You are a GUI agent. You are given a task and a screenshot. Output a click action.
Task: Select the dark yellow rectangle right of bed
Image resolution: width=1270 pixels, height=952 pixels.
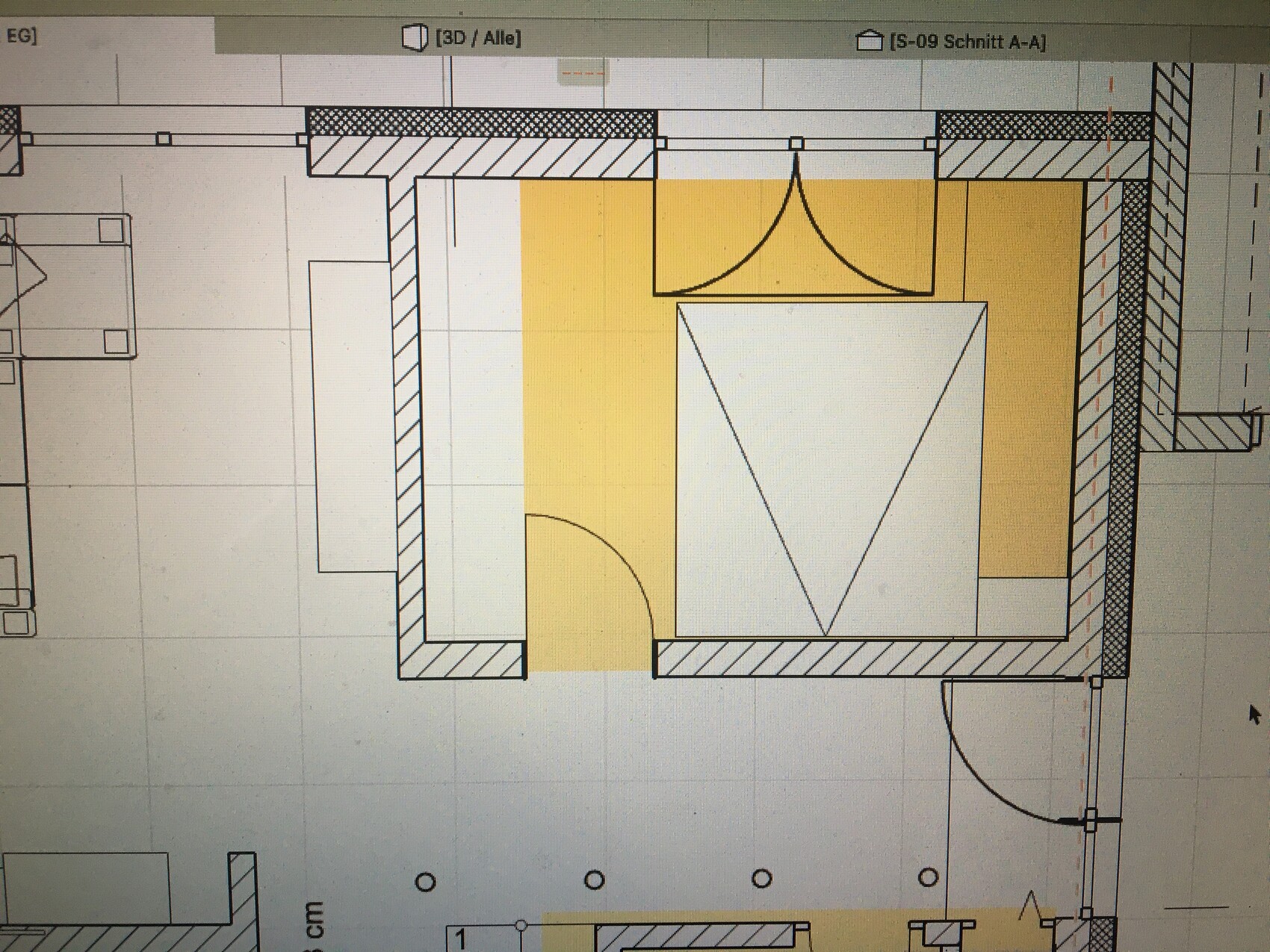1022,379
